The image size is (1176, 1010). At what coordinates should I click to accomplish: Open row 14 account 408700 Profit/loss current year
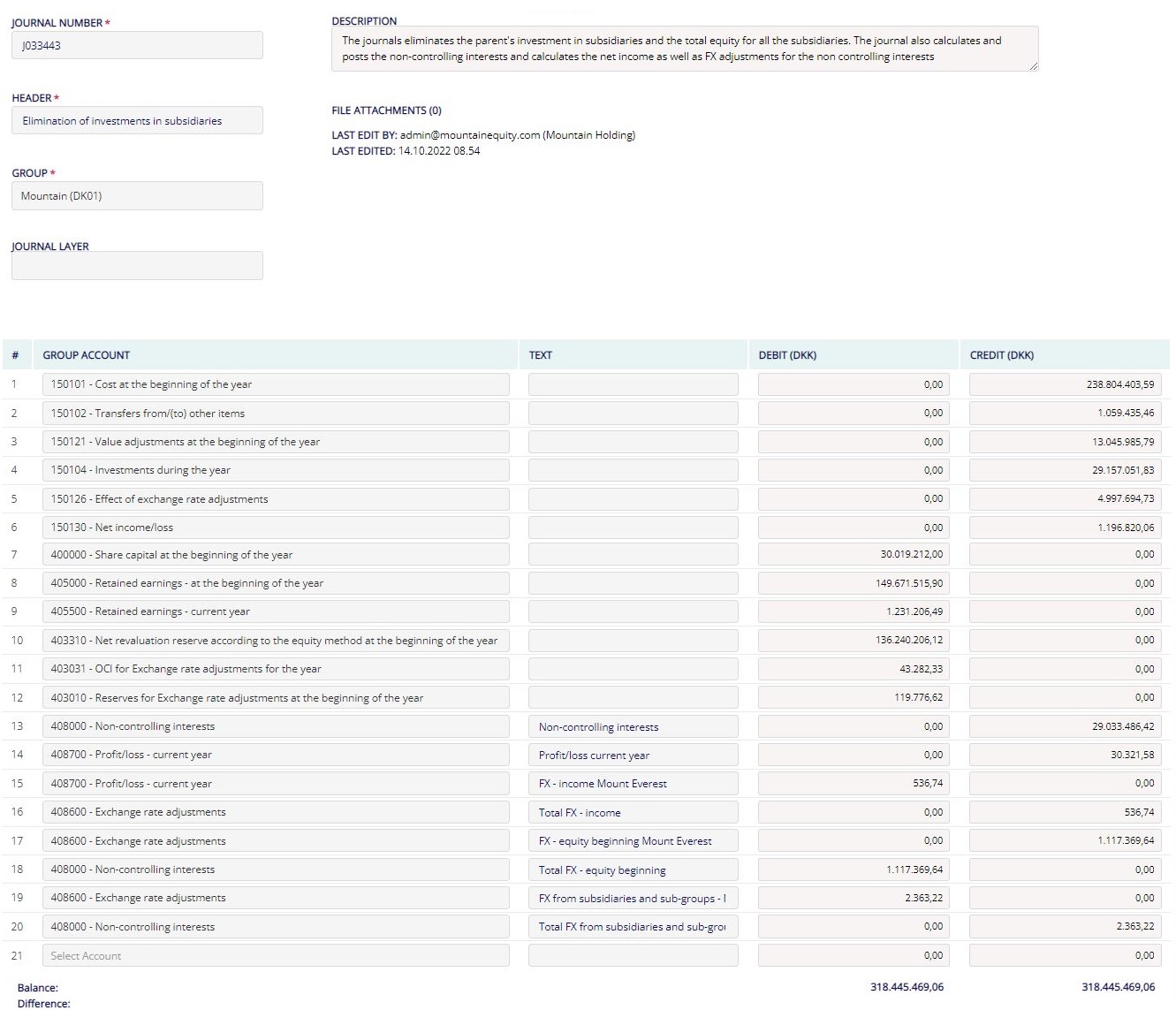[x=276, y=755]
